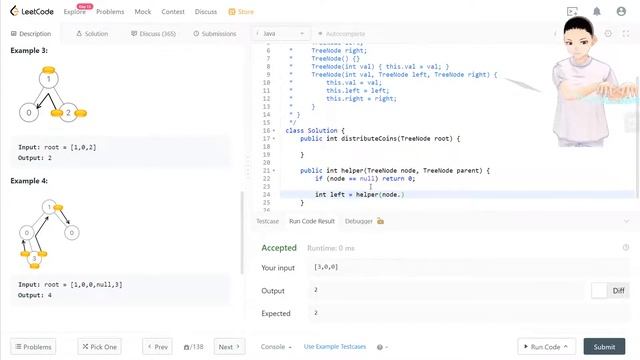
Task: Click the Example 4 tree diagram
Action: click(49, 233)
